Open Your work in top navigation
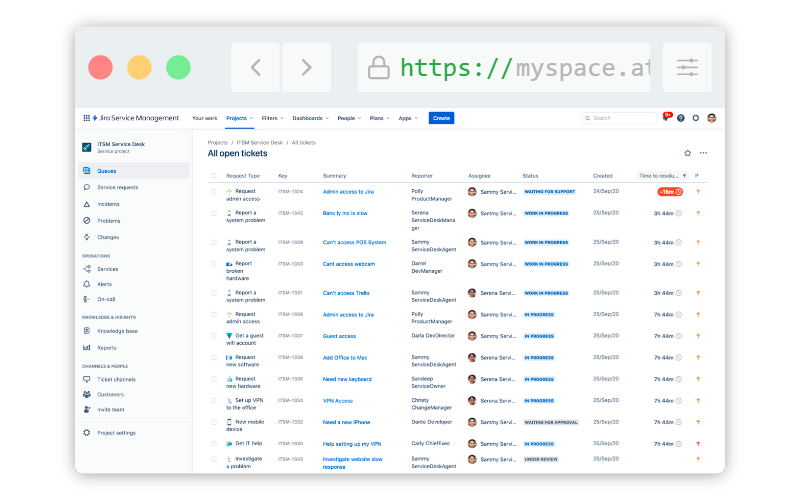Image resolution: width=800 pixels, height=500 pixels. (x=205, y=118)
